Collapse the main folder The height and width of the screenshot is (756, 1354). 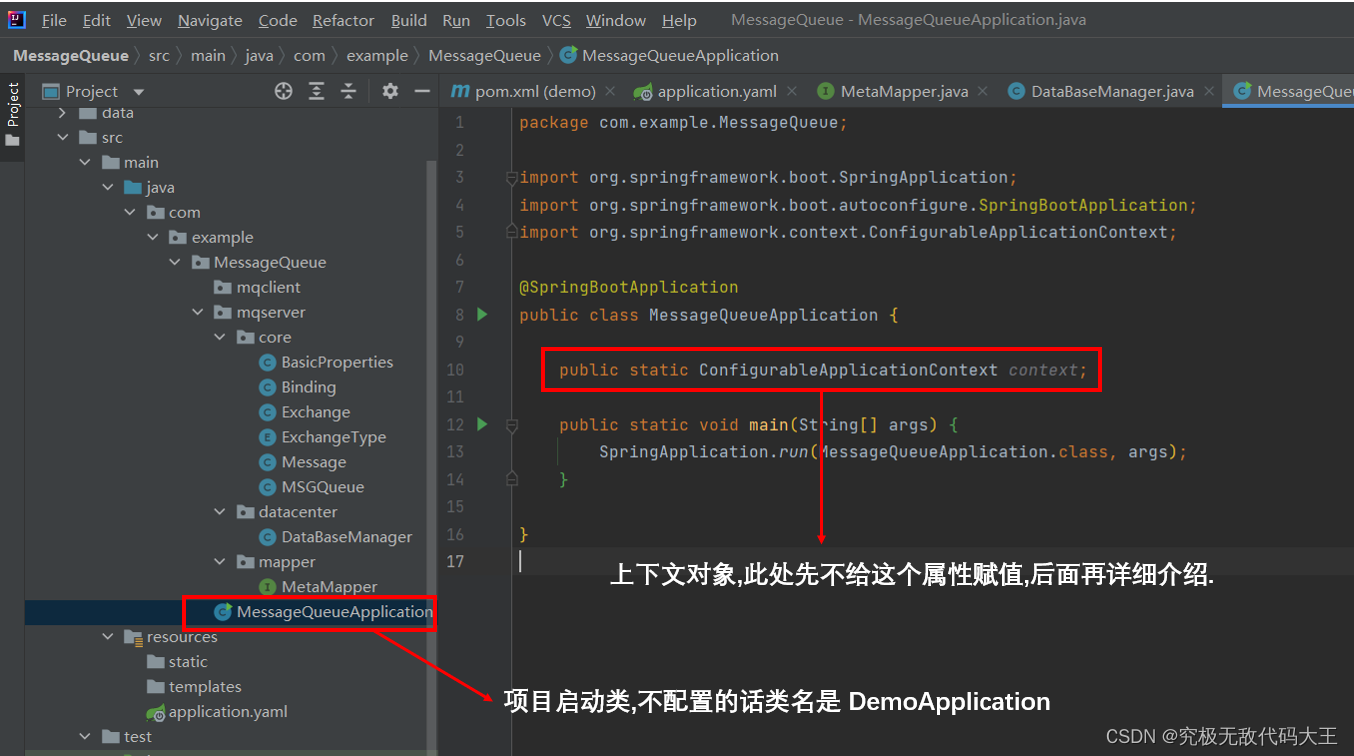click(85, 162)
